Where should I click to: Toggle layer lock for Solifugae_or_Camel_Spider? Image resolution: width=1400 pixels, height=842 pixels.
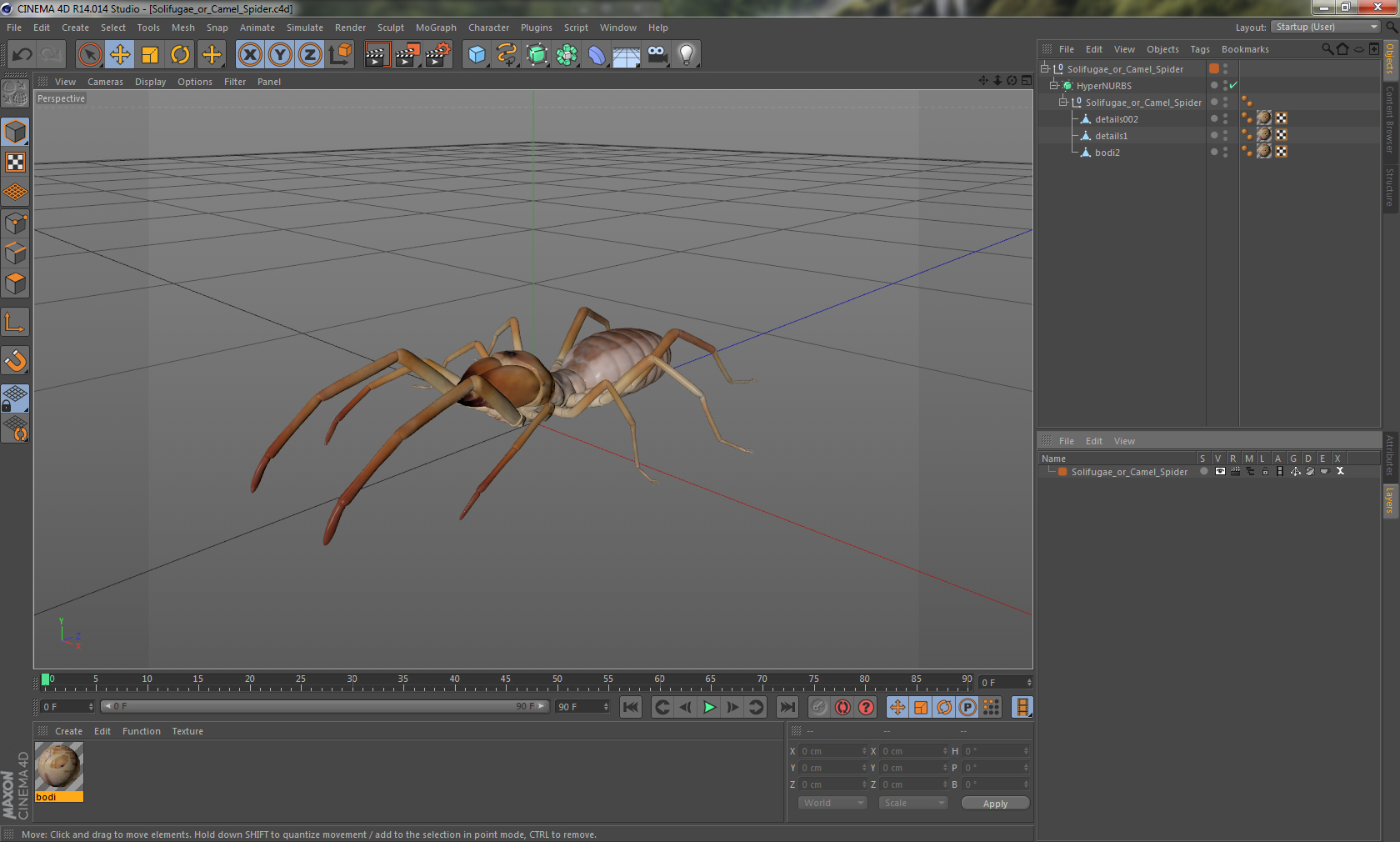click(x=1265, y=472)
